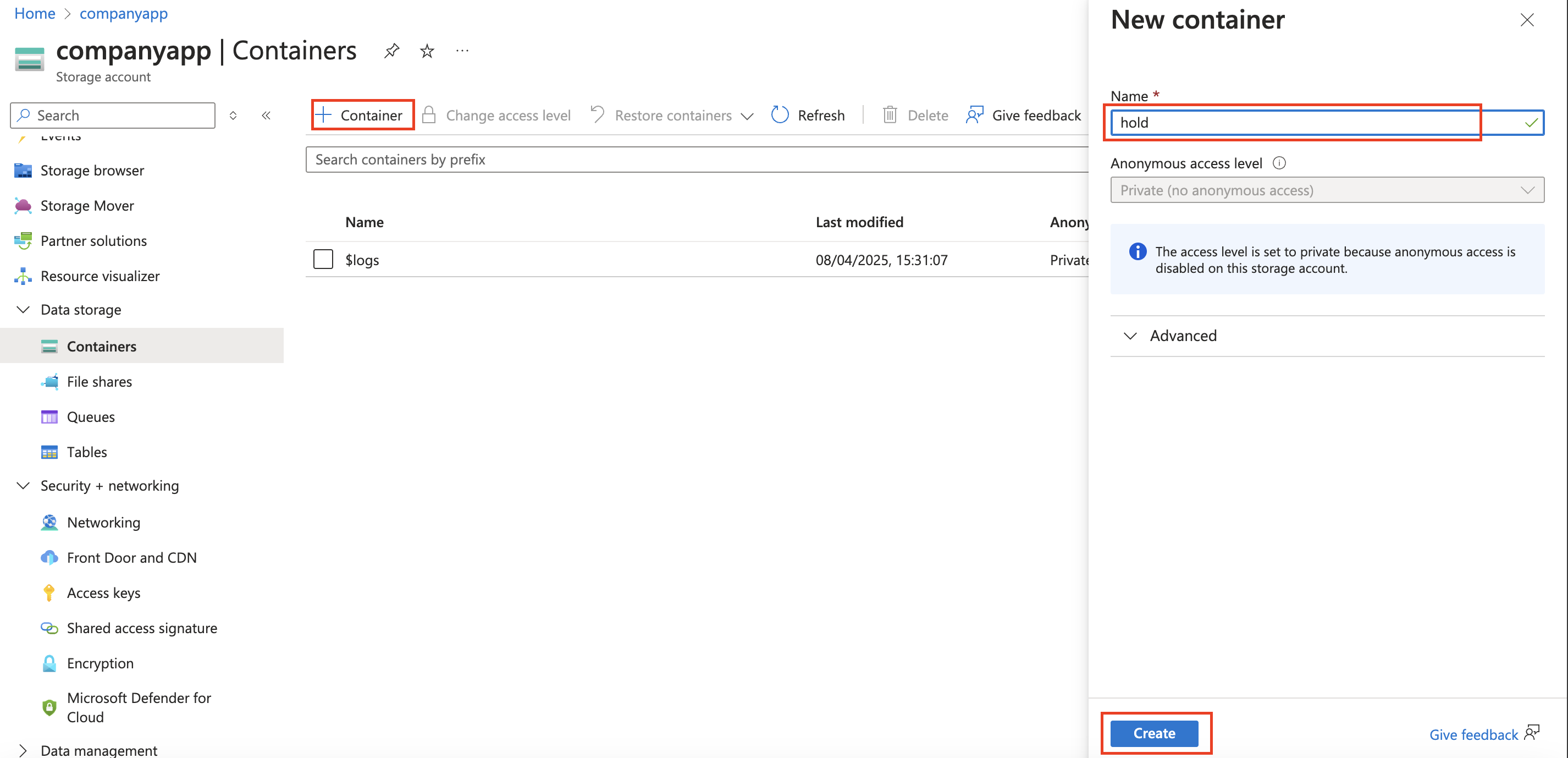Image resolution: width=1568 pixels, height=758 pixels.
Task: Click the companyapp storage account icon
Action: 29,59
